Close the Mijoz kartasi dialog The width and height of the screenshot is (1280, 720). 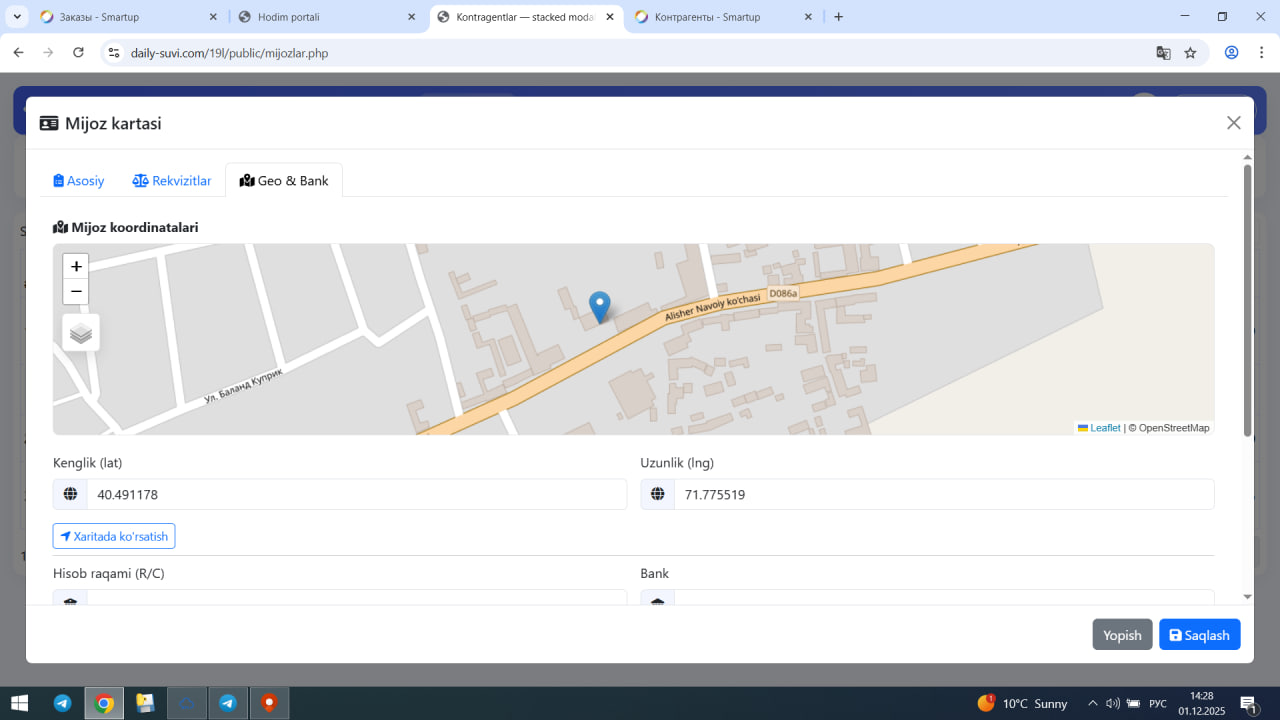pos(1234,123)
